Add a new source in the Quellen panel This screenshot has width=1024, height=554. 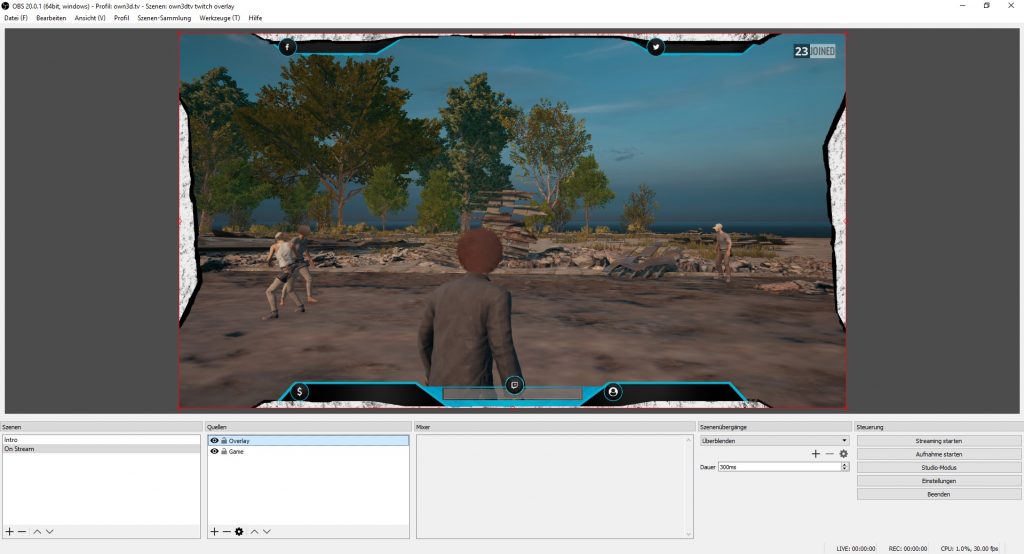(214, 531)
